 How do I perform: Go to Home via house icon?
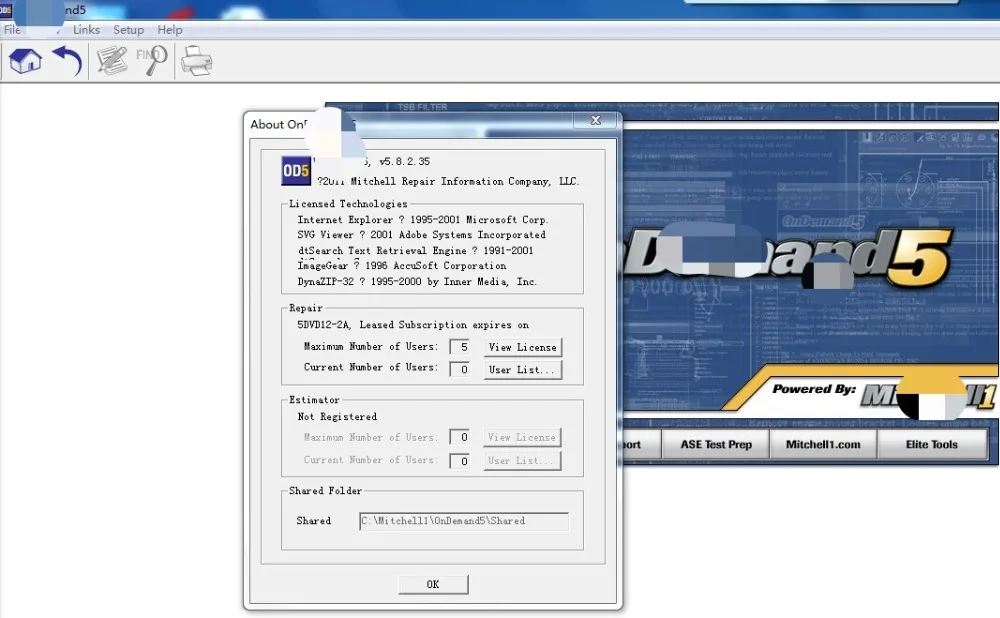point(26,61)
